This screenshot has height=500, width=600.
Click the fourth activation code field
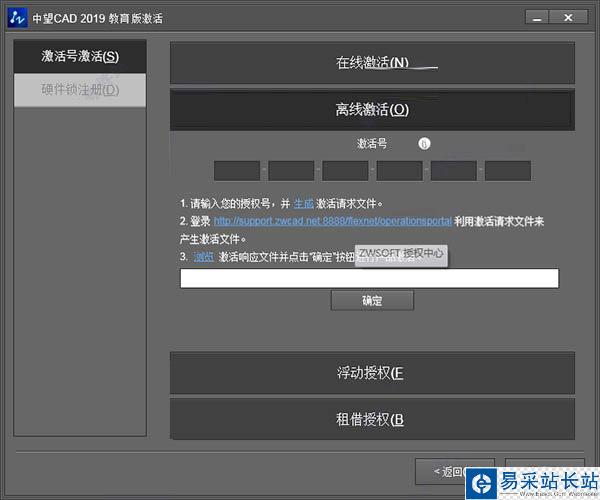tap(399, 171)
